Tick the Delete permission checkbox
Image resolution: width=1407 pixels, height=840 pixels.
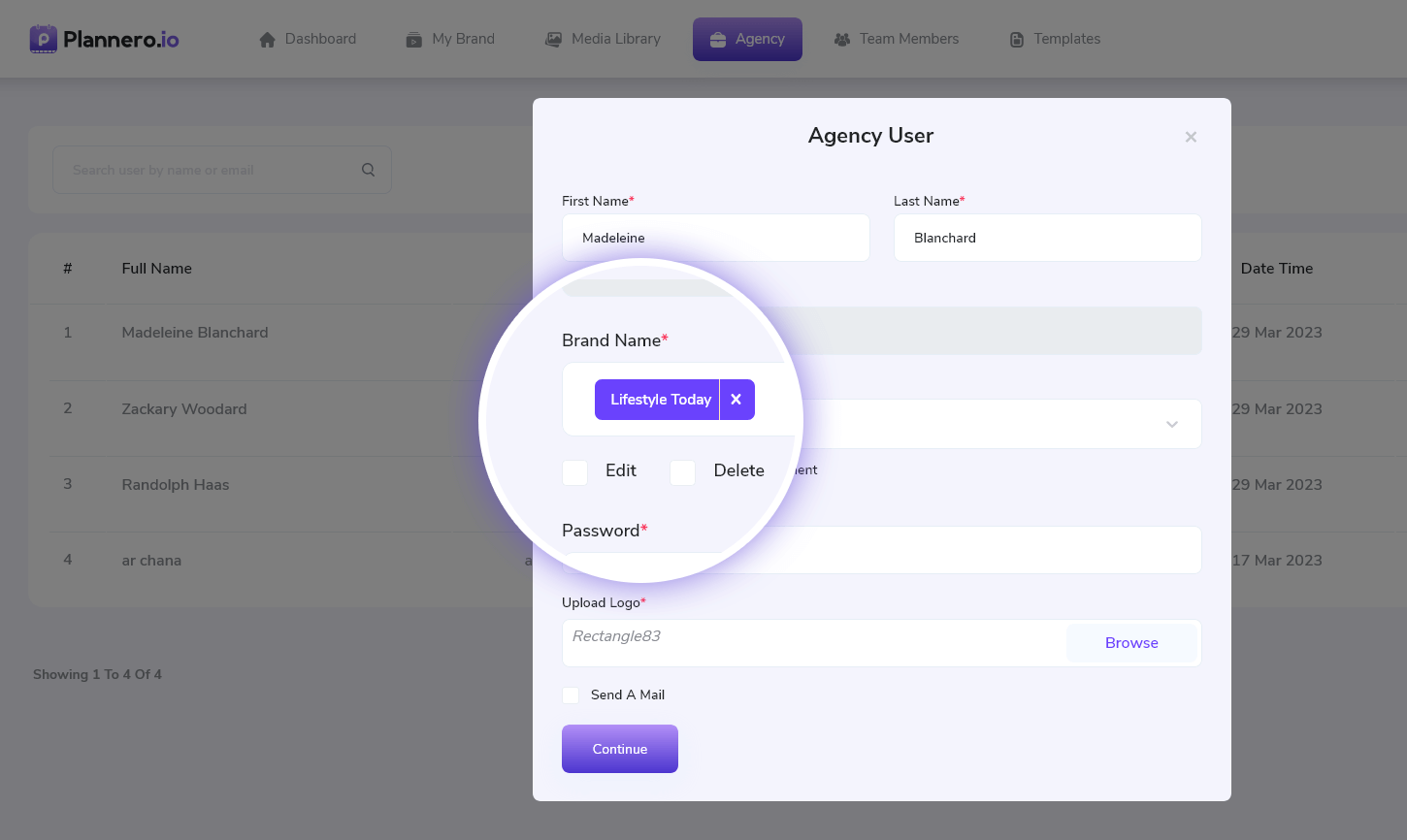click(x=683, y=472)
